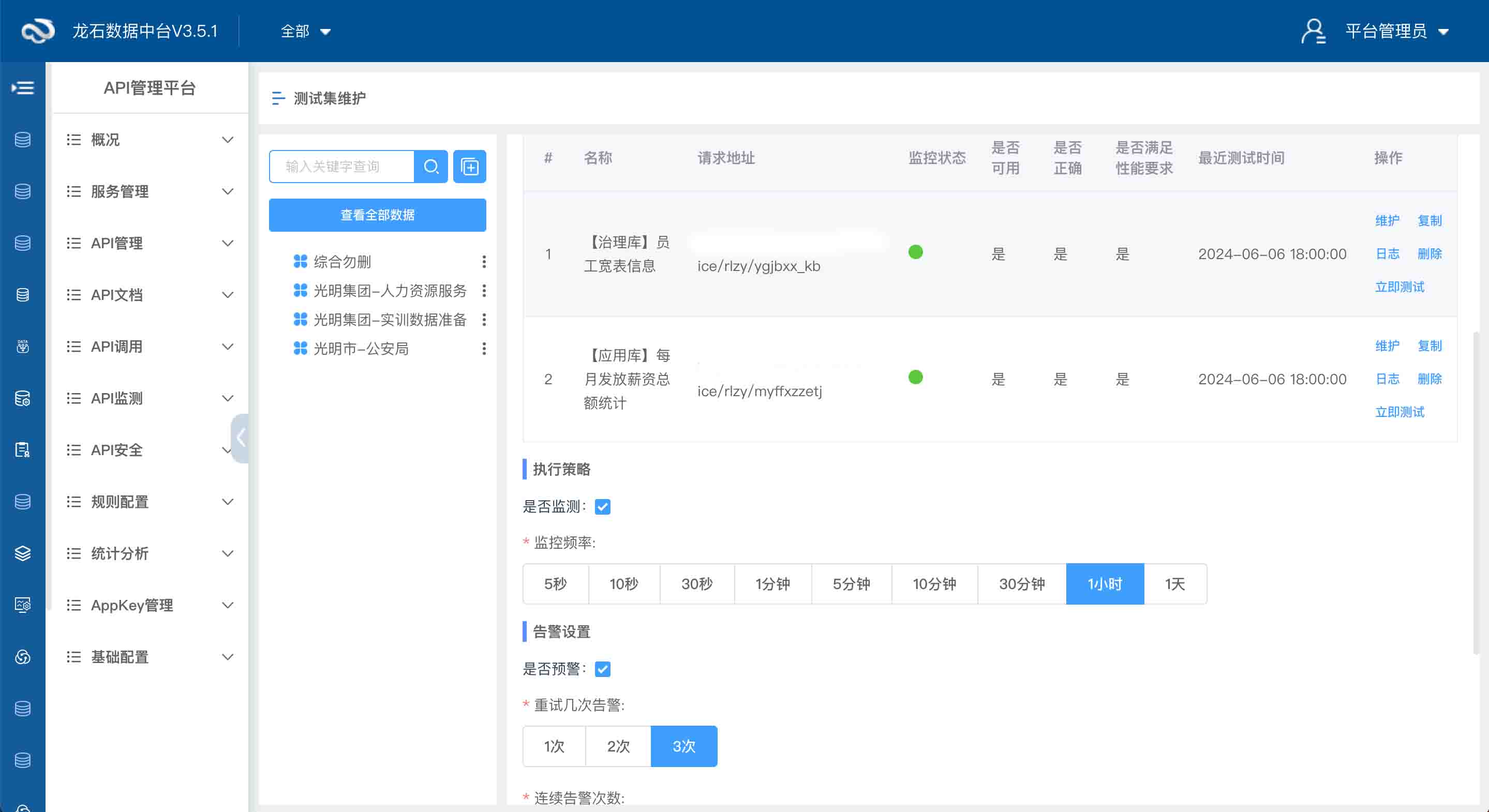Expand the API调用 menu chevron
The width and height of the screenshot is (1489, 812).
(x=228, y=347)
